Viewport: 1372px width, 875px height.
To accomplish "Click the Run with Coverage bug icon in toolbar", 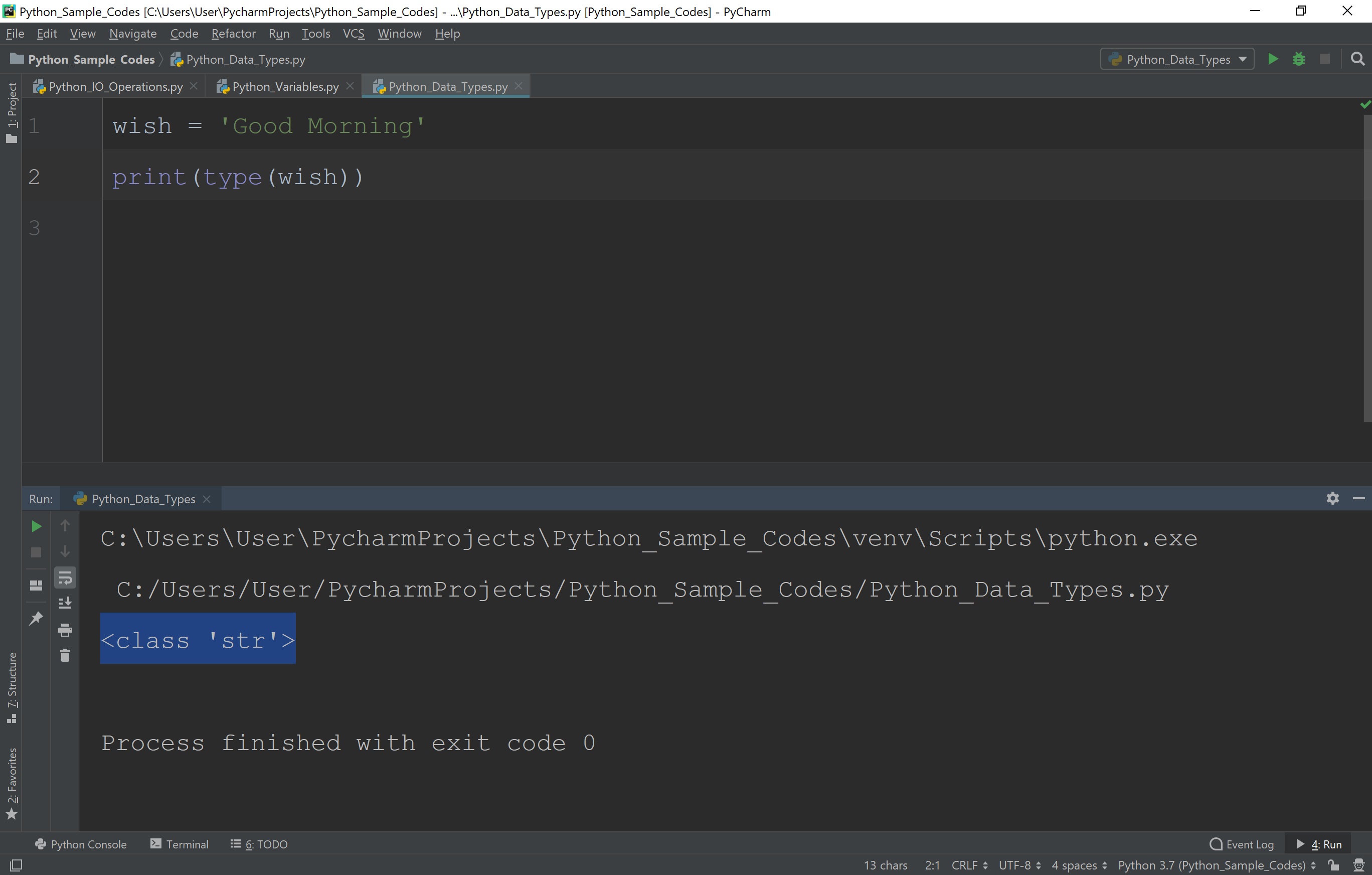I will click(1299, 59).
